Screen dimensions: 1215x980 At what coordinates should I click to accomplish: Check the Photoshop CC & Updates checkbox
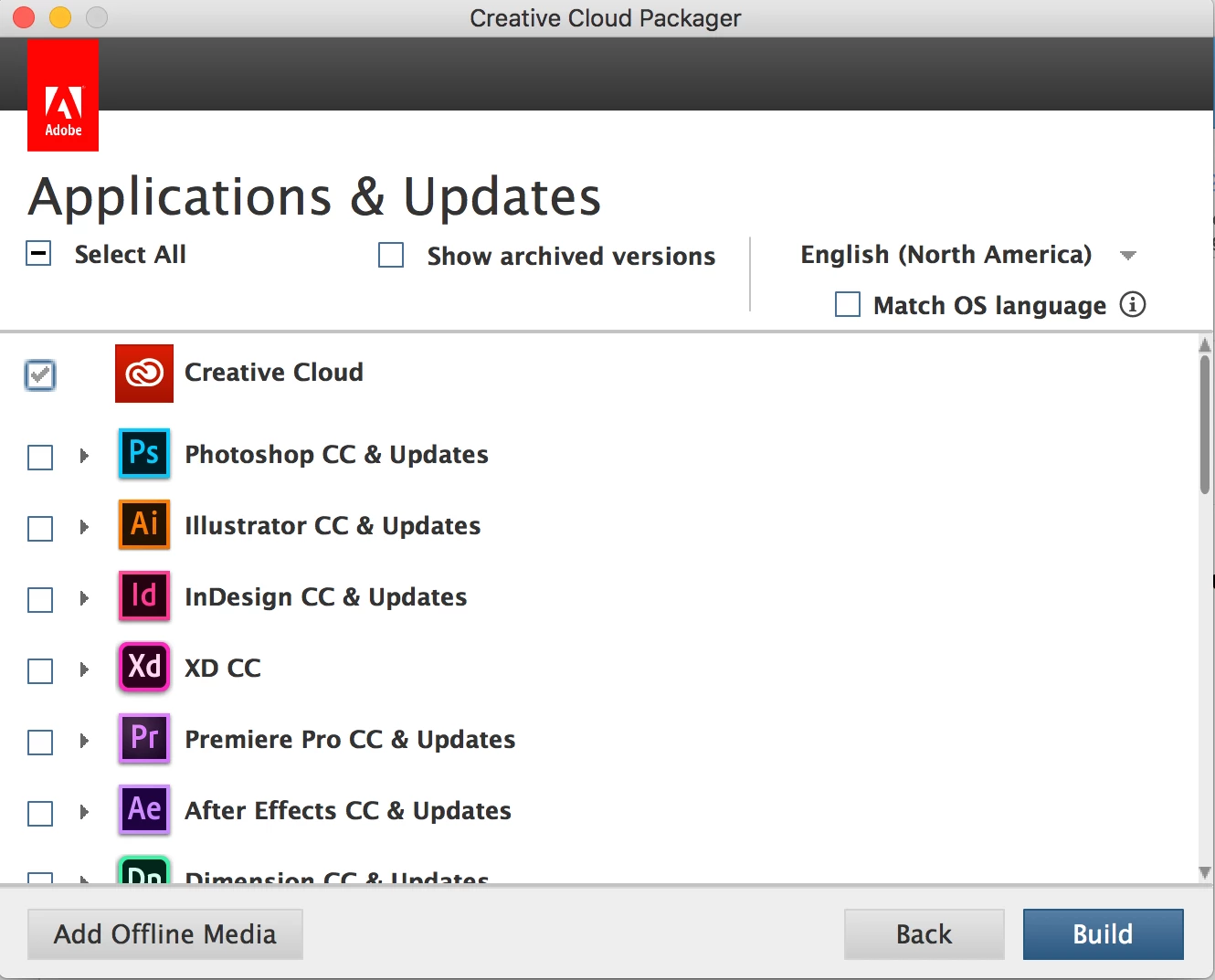pyautogui.click(x=40, y=457)
